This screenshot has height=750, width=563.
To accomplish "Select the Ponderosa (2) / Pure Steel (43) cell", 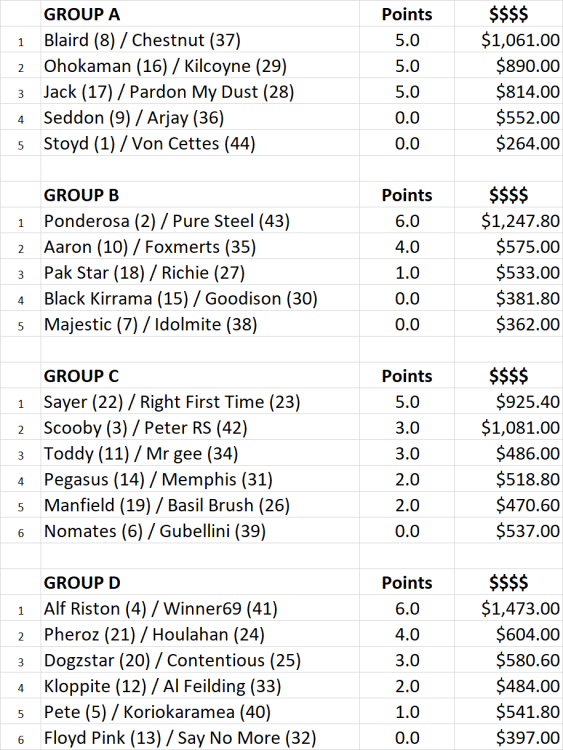I will 200,221.
